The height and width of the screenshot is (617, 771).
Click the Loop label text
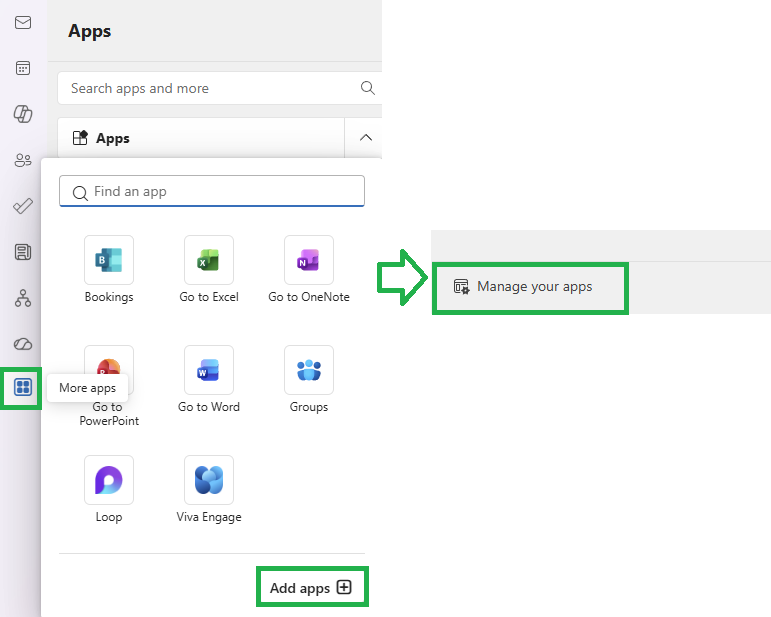109,517
